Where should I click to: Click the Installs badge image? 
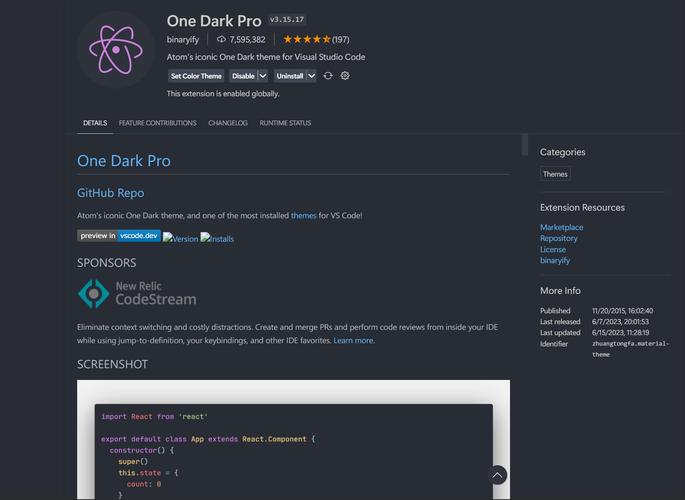[217, 238]
